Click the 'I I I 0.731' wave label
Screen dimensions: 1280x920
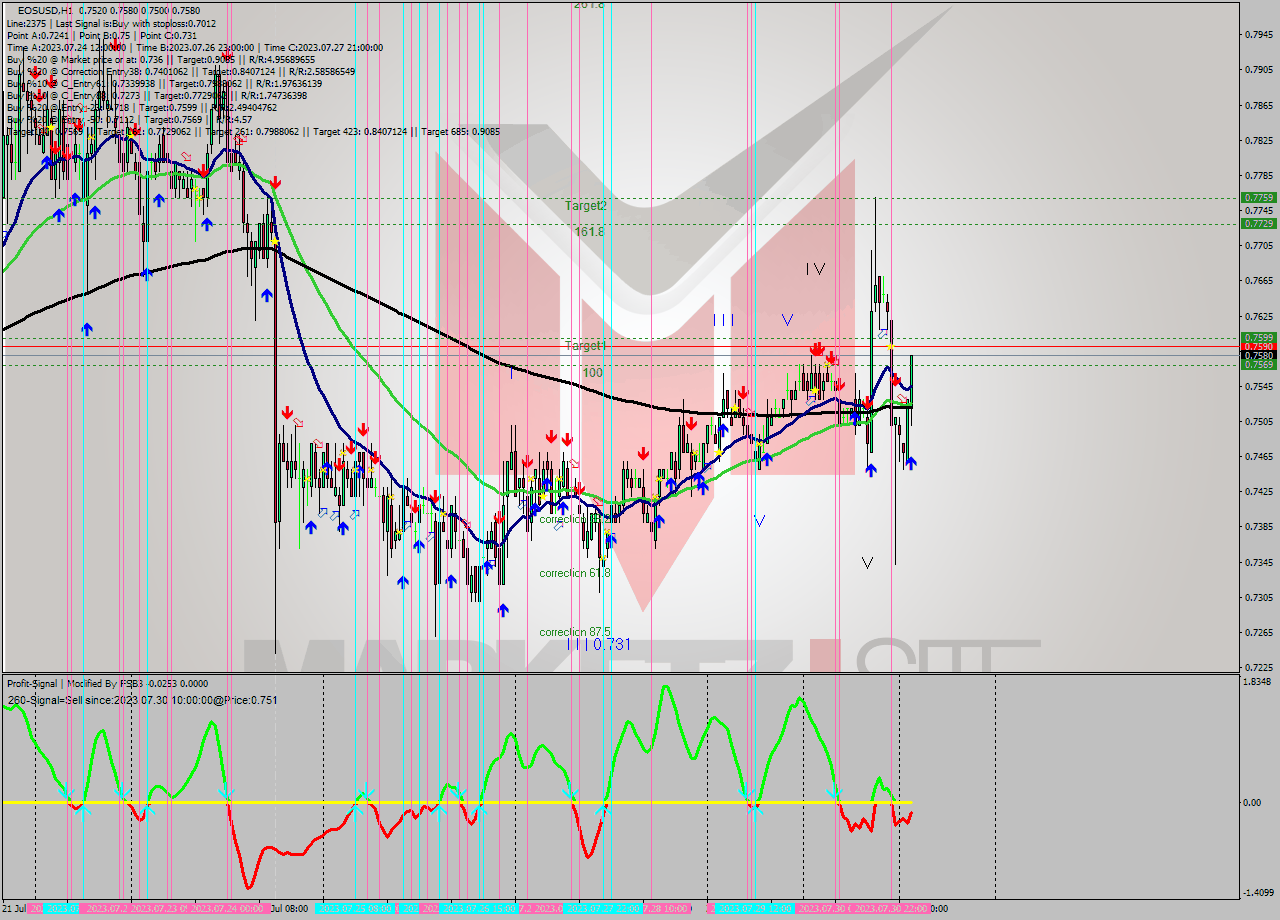pyautogui.click(x=598, y=645)
